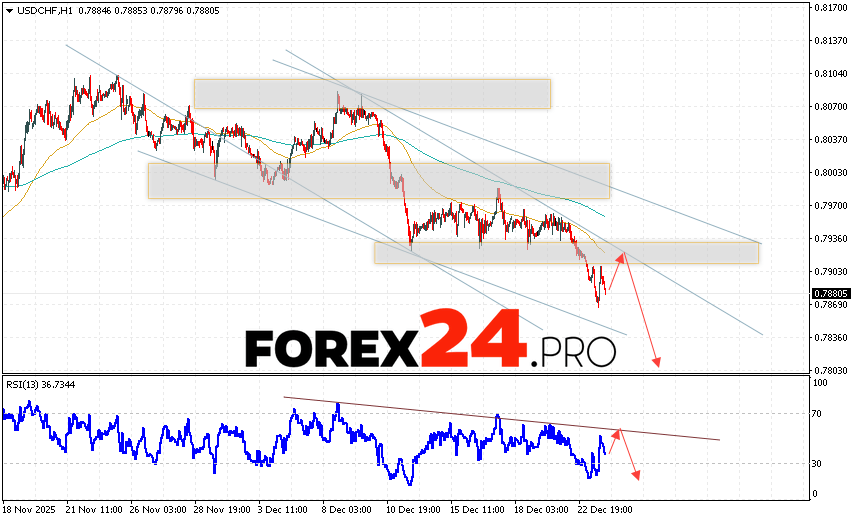Click the orange 24 in the logo

[472, 340]
